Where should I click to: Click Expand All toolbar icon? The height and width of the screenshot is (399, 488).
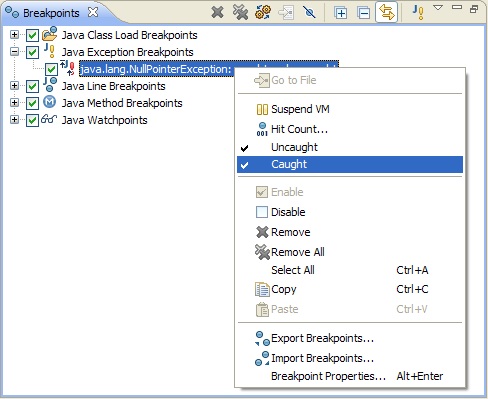[x=340, y=13]
